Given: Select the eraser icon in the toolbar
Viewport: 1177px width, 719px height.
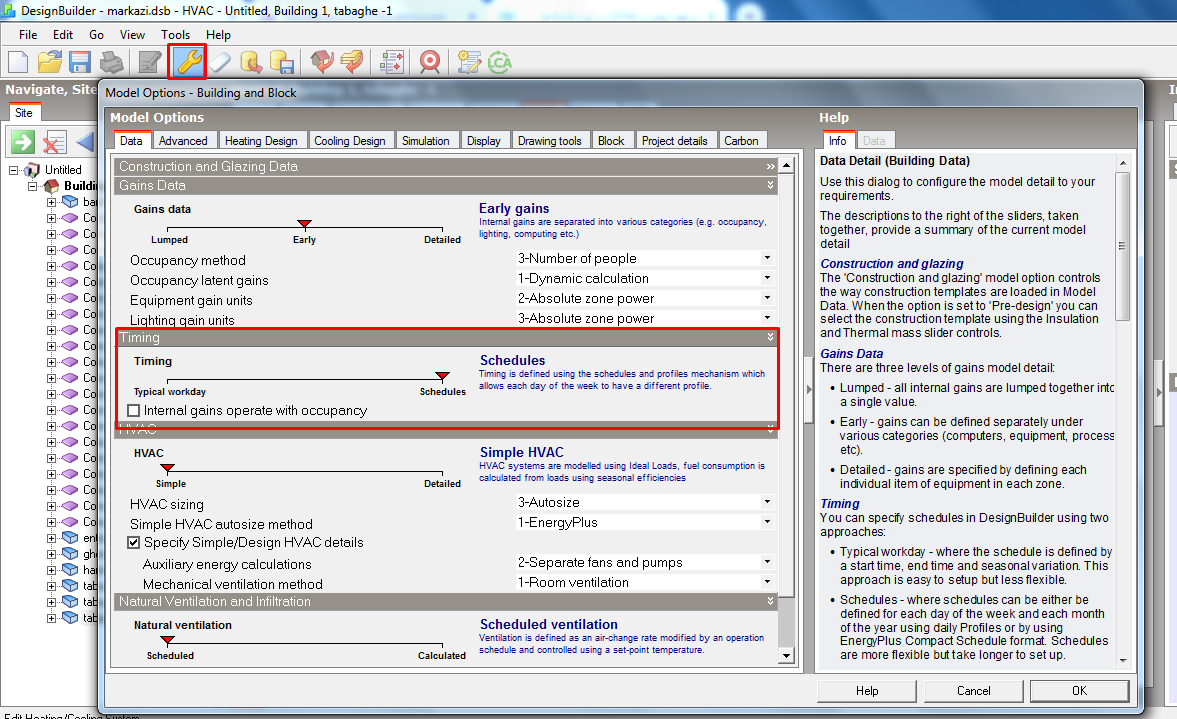Looking at the screenshot, I should (220, 62).
